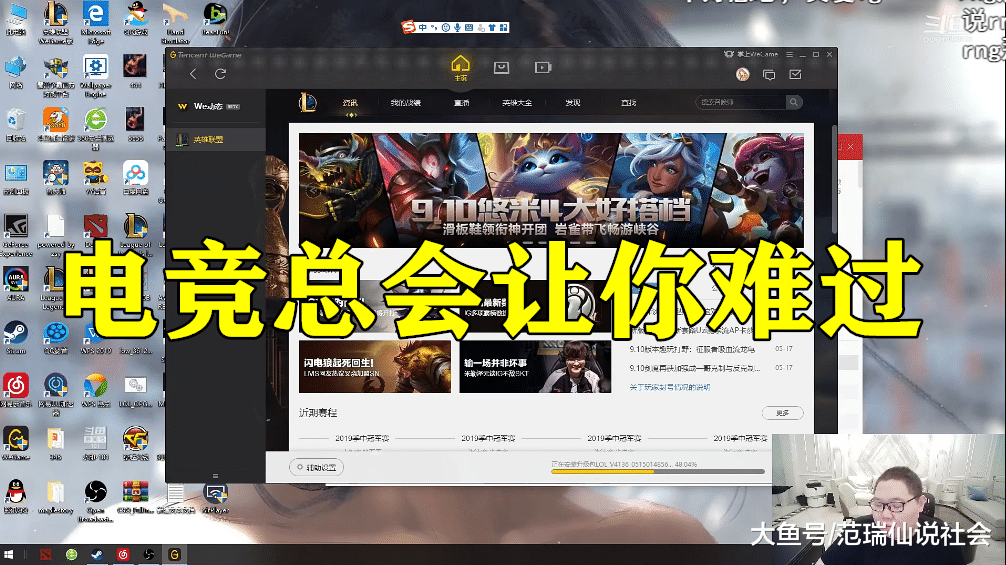The height and width of the screenshot is (565, 1006).
Task: Click WeGame taskbar icon
Action: [x=175, y=554]
